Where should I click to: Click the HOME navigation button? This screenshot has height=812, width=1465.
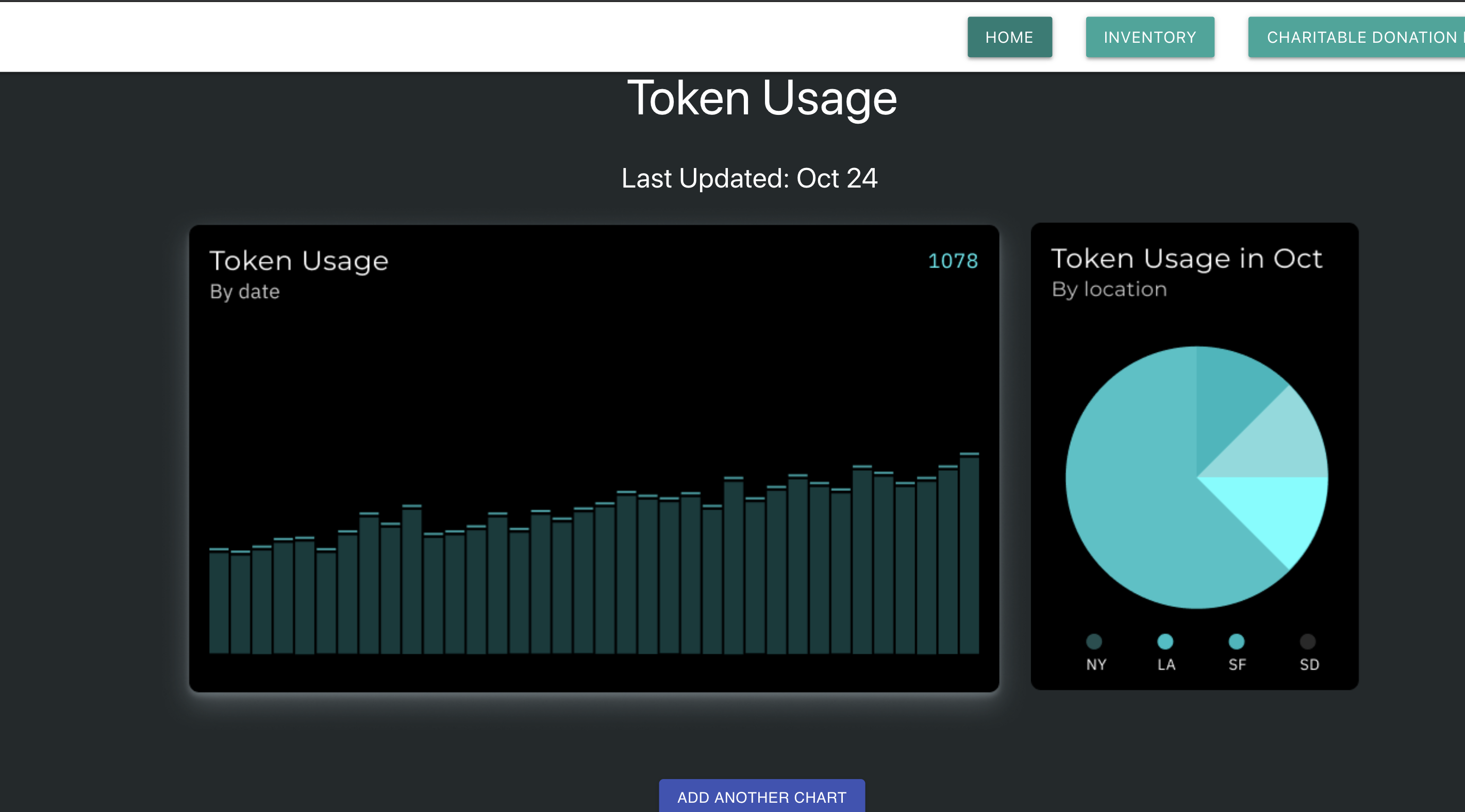click(x=1009, y=38)
